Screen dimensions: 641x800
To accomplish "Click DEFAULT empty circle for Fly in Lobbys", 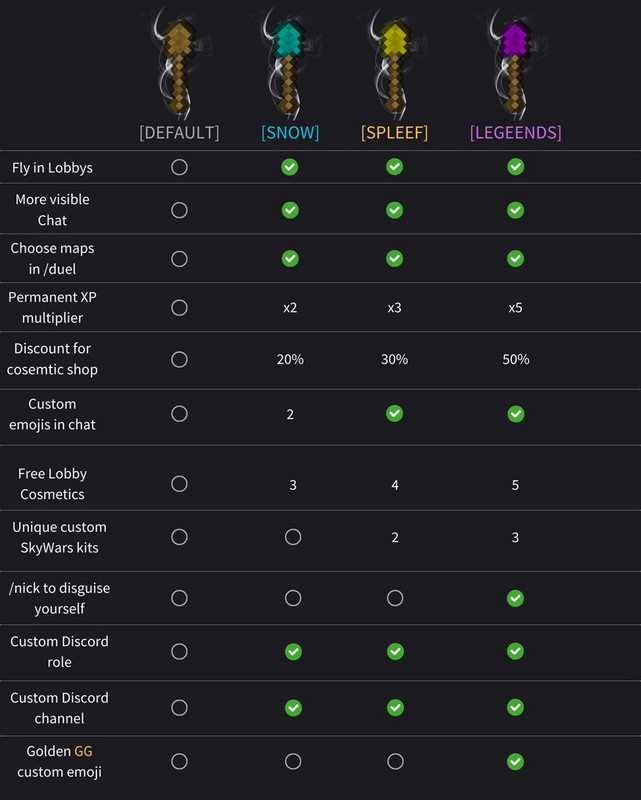I will [x=179, y=167].
